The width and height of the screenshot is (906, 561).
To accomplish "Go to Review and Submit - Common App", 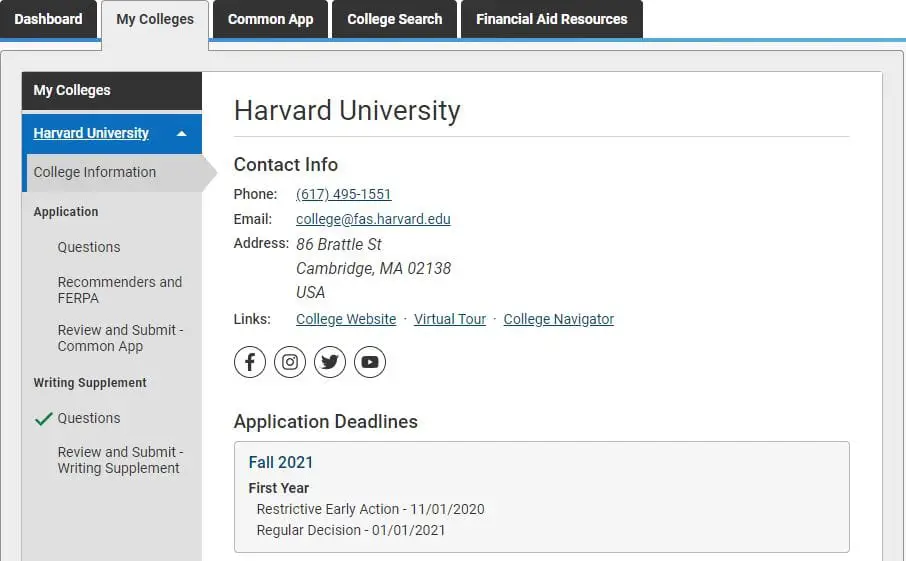I will coord(120,338).
